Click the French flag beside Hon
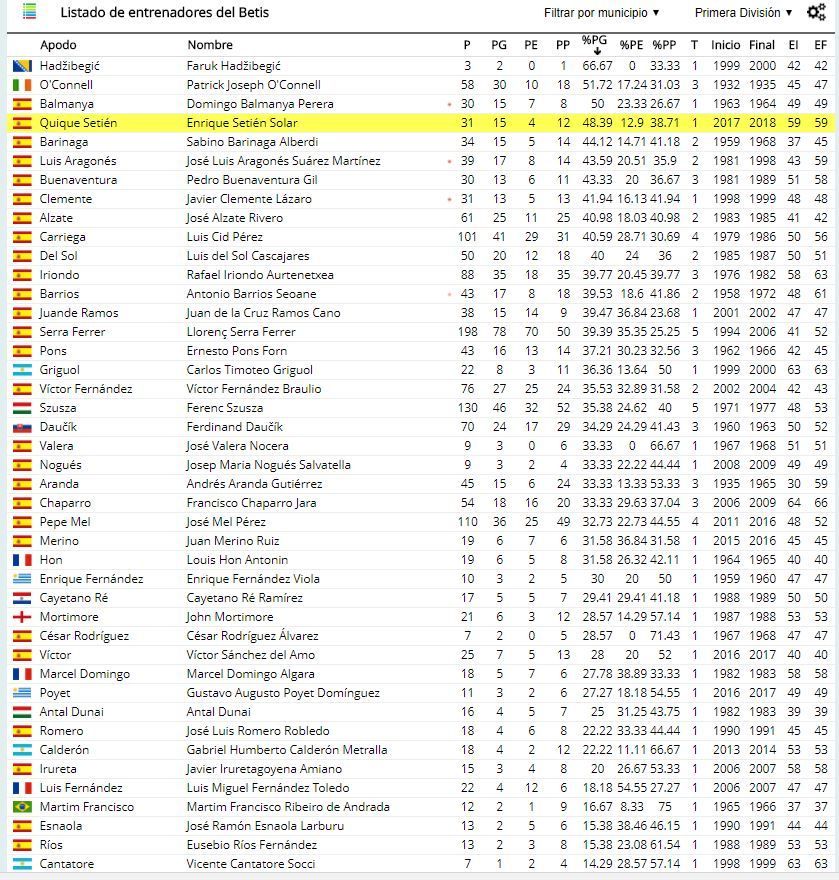This screenshot has height=880, width=839. point(22,560)
